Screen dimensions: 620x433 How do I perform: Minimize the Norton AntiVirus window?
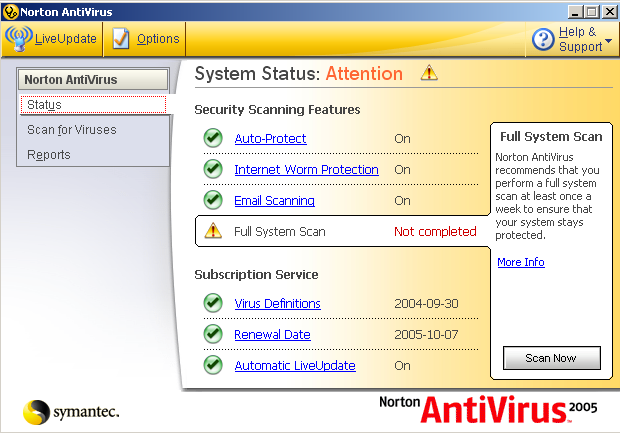[575, 12]
